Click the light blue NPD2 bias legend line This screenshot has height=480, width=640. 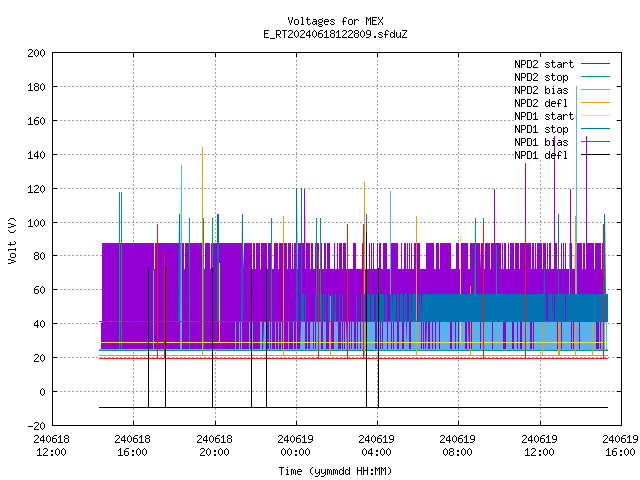[596, 90]
